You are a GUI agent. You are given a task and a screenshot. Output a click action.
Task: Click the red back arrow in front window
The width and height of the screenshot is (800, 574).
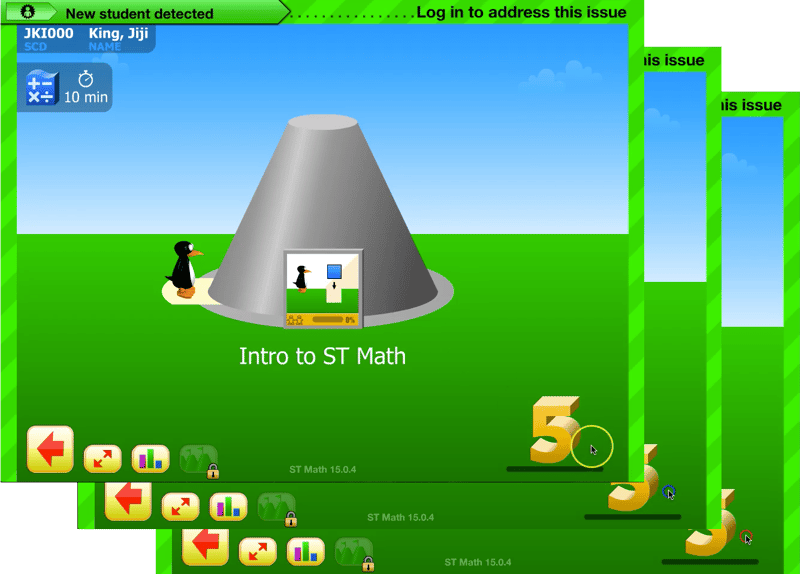50,449
